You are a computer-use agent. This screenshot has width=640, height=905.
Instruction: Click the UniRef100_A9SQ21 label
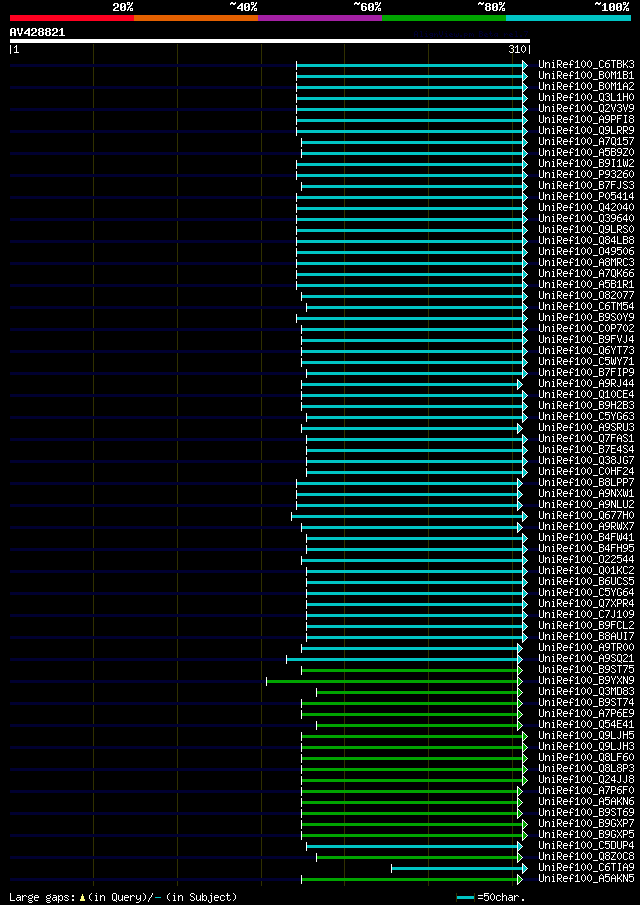coord(586,659)
